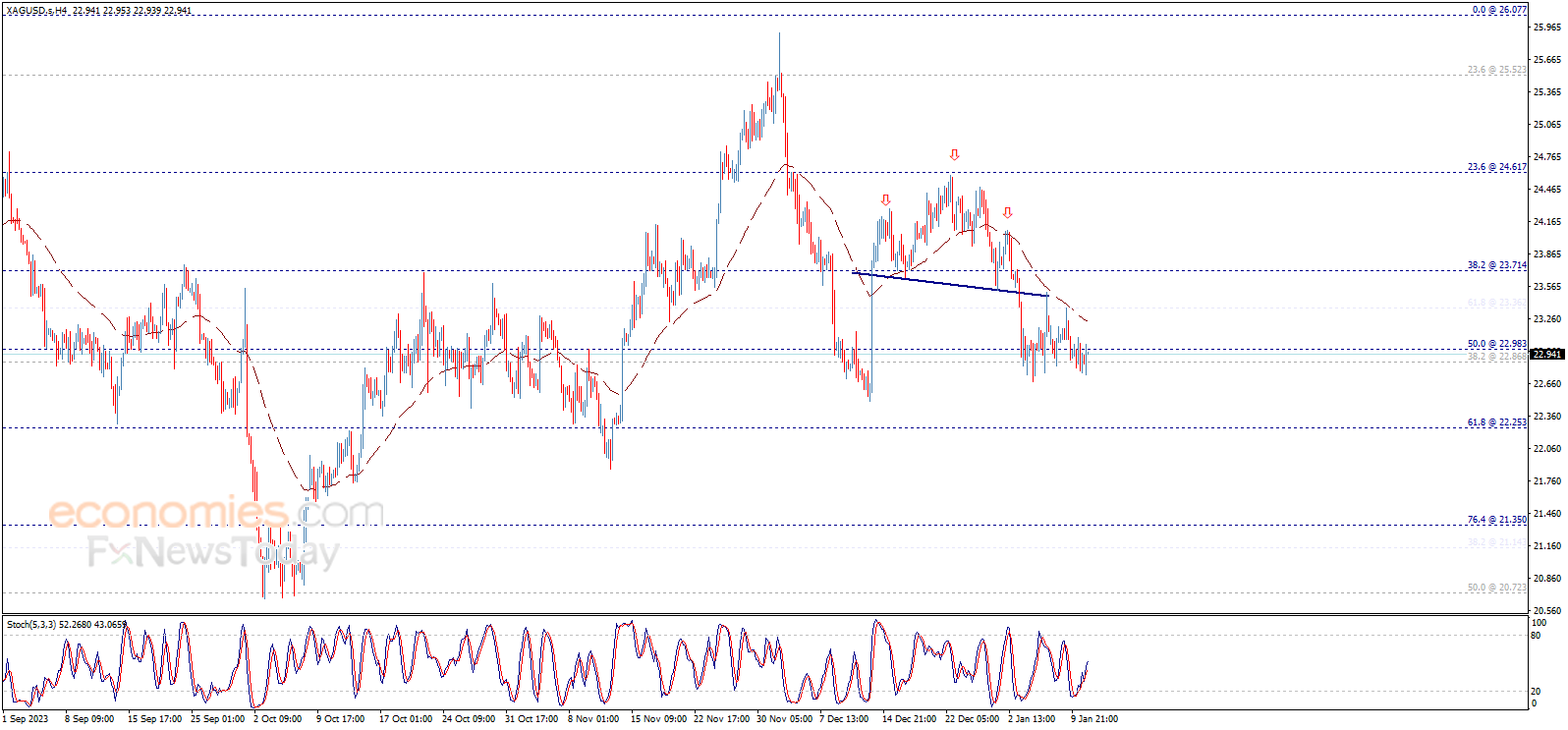Screen dimensions: 1568x730
Task: Click the 61.8 @ 22.253 Fibonacci label
Action: pos(1497,422)
